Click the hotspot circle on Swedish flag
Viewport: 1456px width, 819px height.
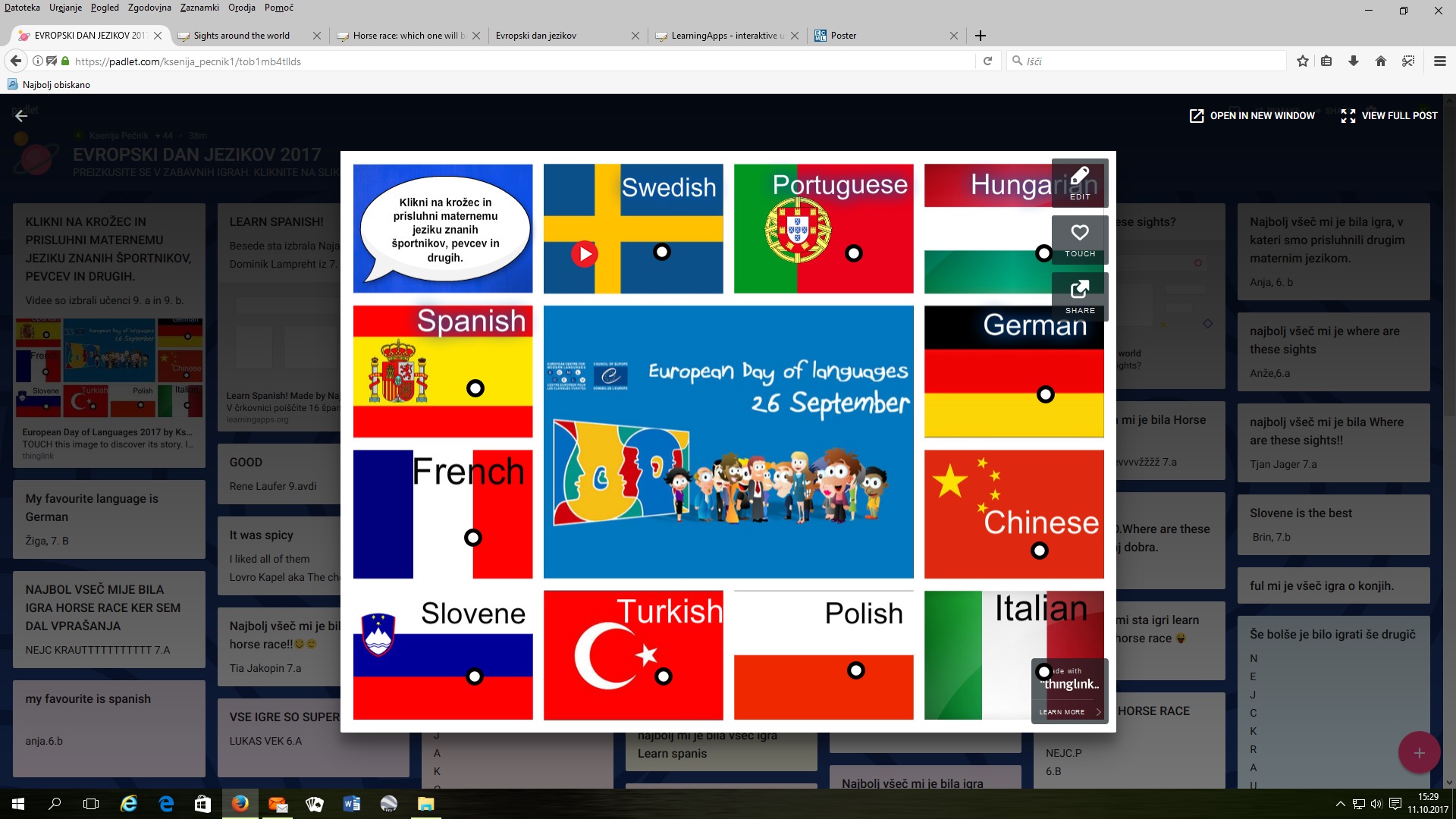tap(662, 252)
